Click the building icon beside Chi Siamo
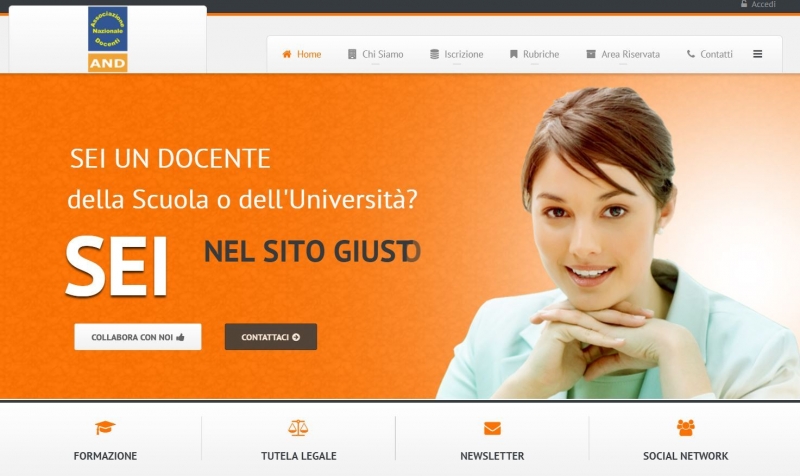 click(352, 54)
